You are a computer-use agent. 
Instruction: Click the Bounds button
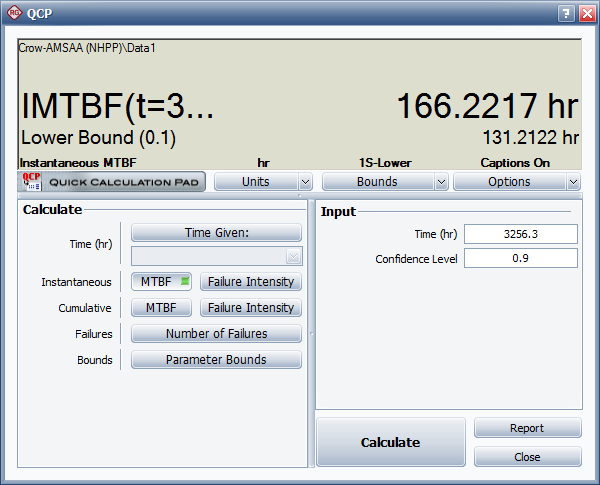(x=377, y=182)
